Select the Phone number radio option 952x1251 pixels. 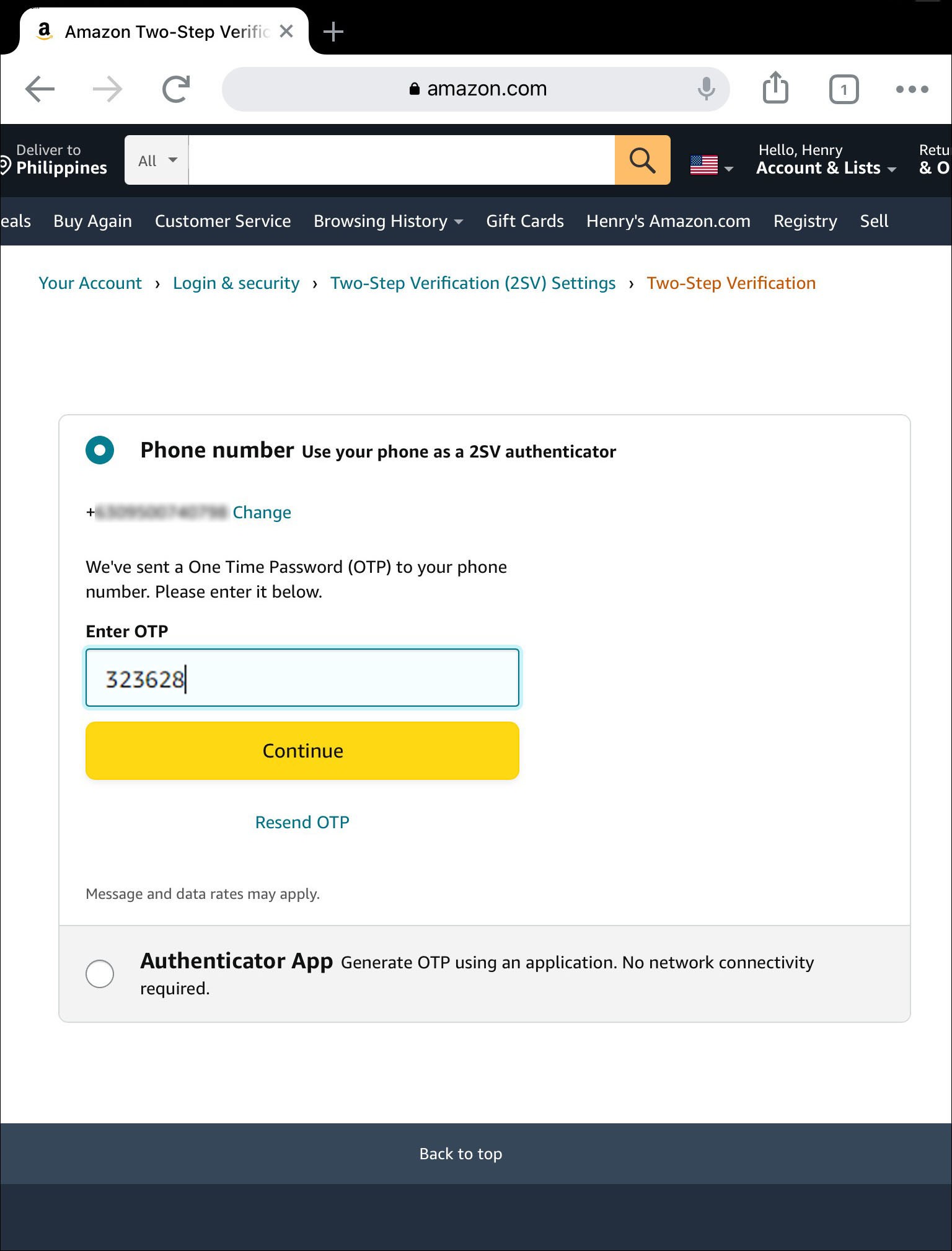(100, 450)
